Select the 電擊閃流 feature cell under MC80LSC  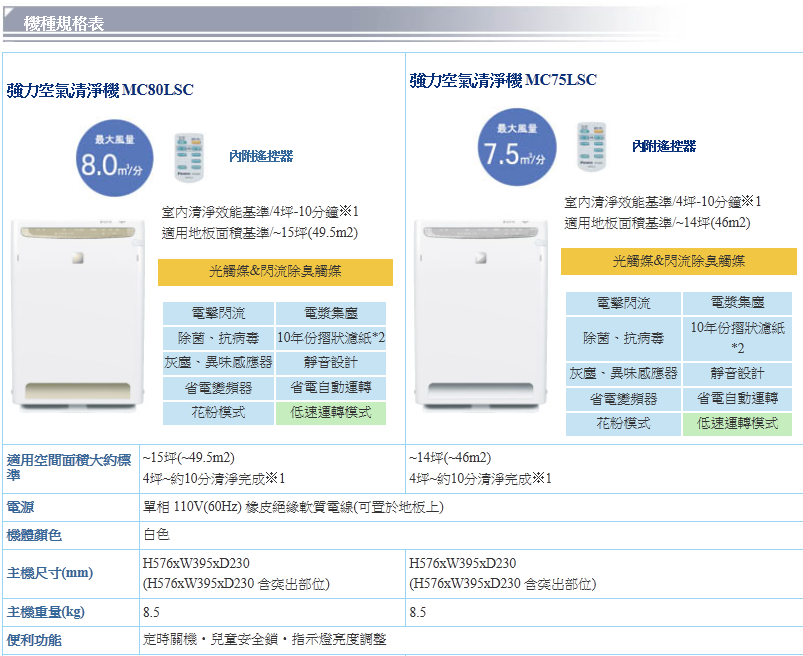coord(217,313)
